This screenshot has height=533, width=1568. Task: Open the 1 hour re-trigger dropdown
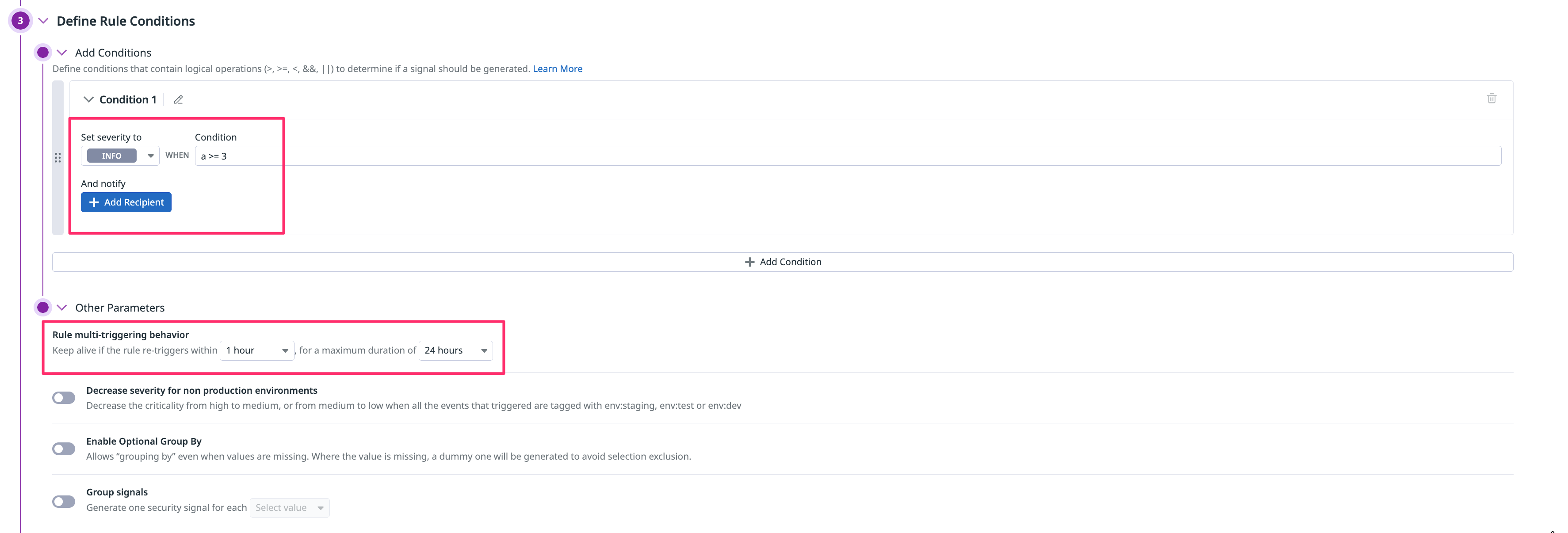coord(257,350)
